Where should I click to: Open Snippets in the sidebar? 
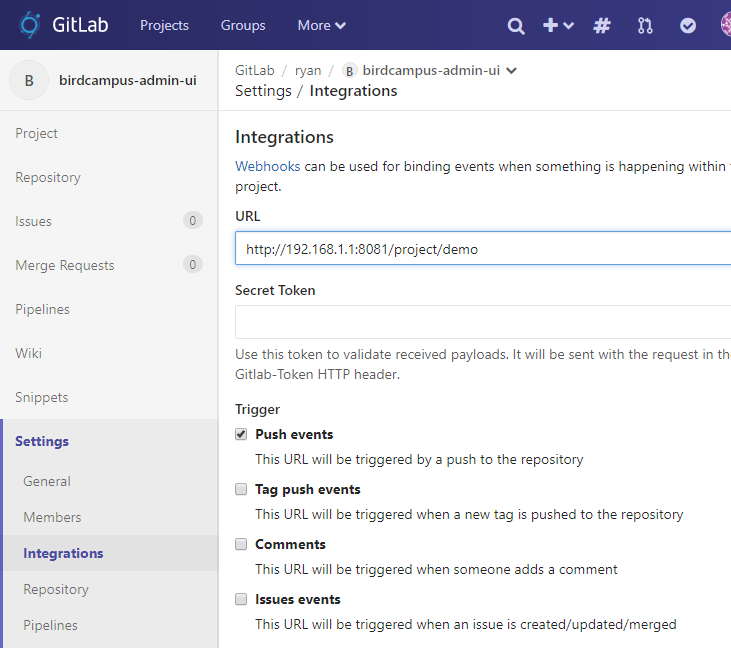pyautogui.click(x=41, y=397)
